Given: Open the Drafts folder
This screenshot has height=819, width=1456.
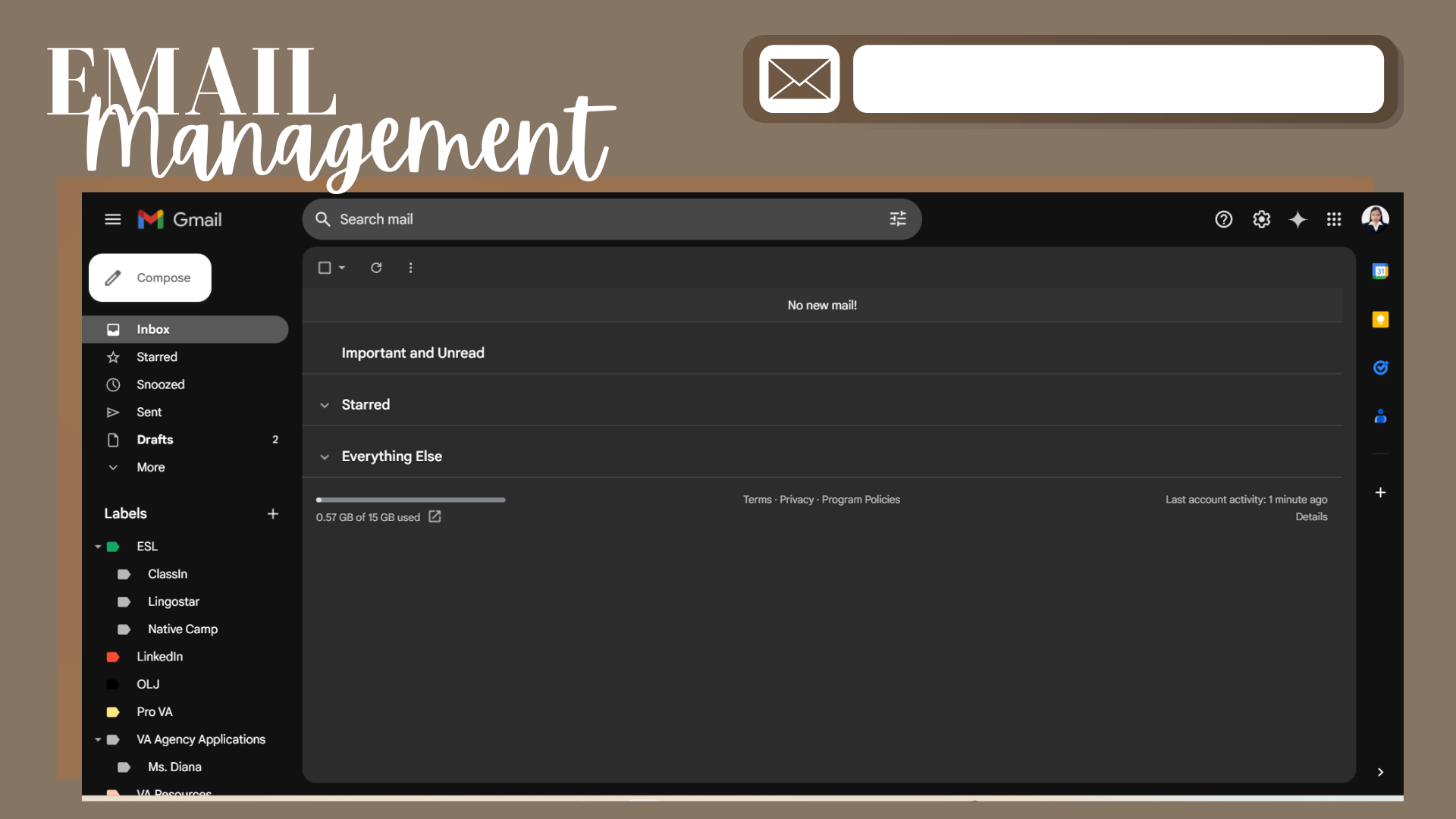Looking at the screenshot, I should click(x=155, y=440).
